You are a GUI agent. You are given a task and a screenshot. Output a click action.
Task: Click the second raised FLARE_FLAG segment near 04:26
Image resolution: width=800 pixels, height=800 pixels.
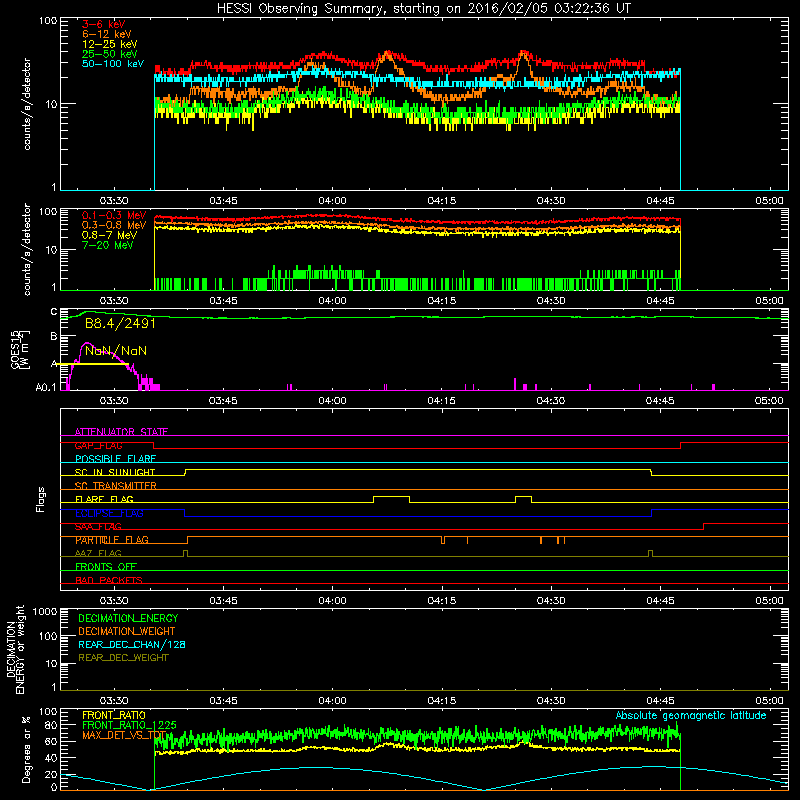[523, 496]
